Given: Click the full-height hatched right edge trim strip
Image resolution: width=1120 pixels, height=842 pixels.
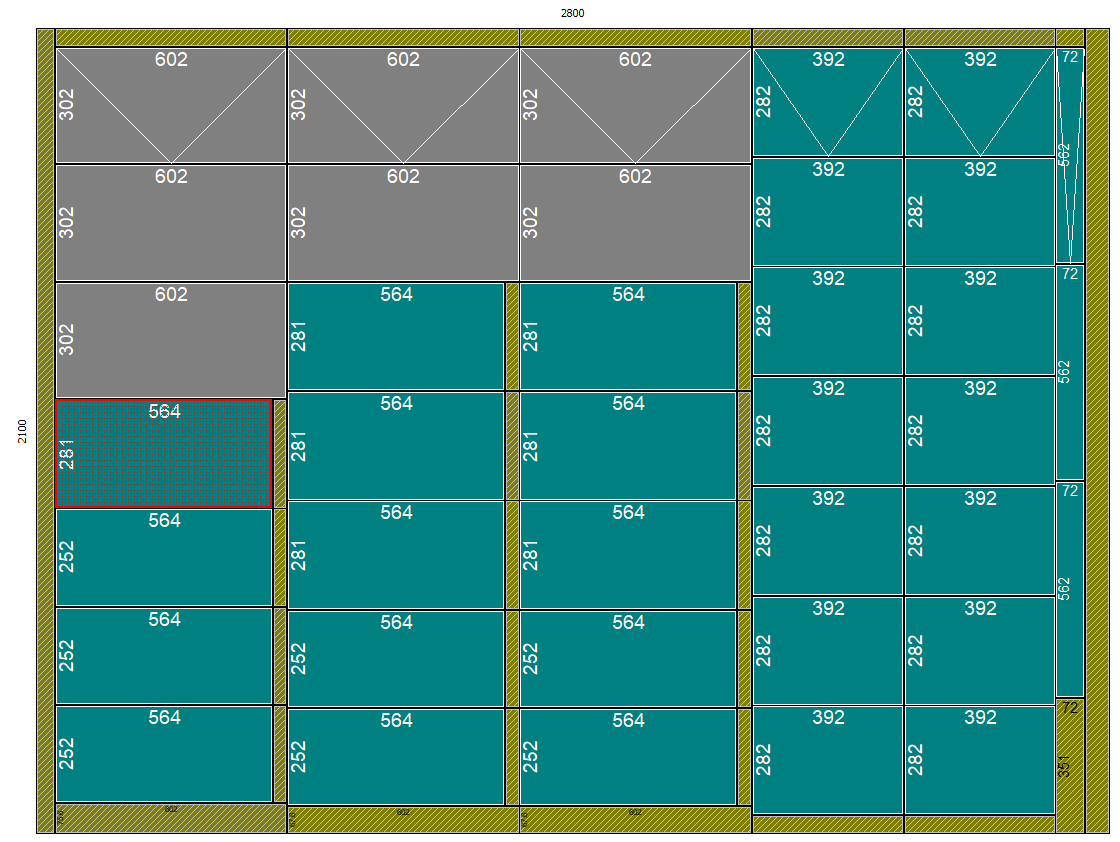Looking at the screenshot, I should (x=1097, y=431).
